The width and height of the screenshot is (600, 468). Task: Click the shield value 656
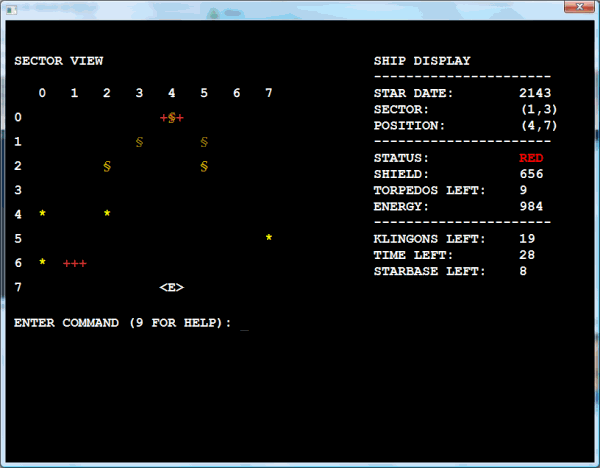(531, 174)
